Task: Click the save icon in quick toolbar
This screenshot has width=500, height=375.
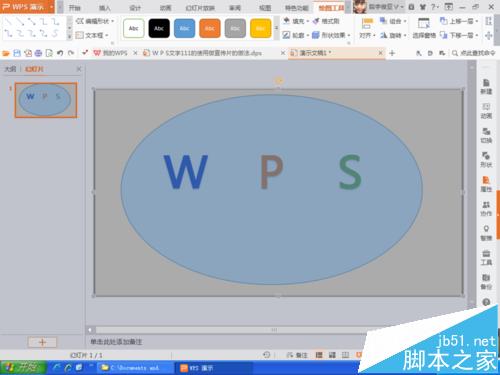Action: pyautogui.click(x=17, y=53)
